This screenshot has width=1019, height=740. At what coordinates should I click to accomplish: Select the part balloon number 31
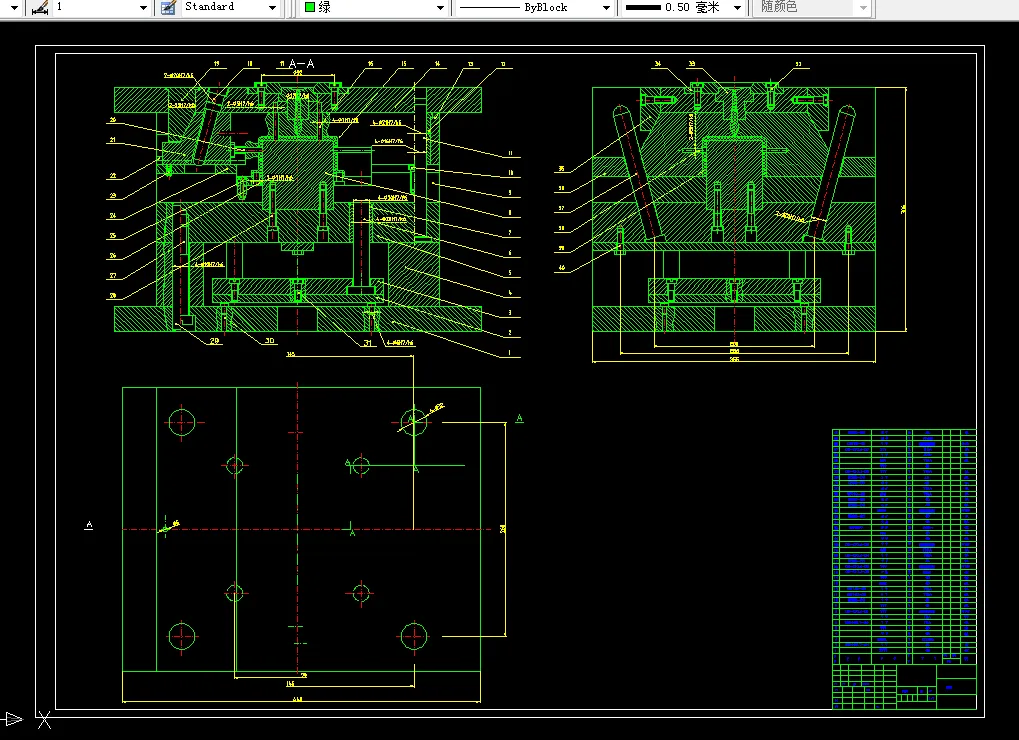pos(368,342)
